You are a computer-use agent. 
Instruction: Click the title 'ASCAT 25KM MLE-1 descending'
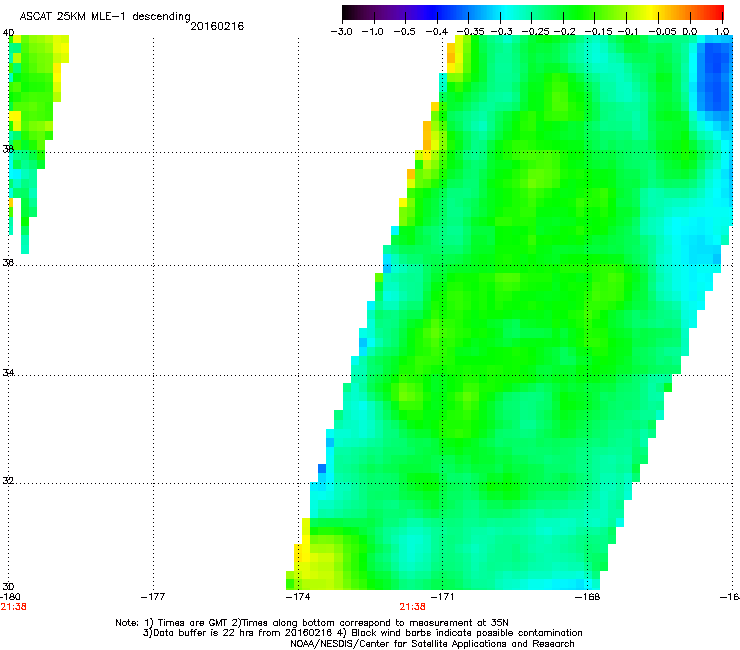(105, 16)
